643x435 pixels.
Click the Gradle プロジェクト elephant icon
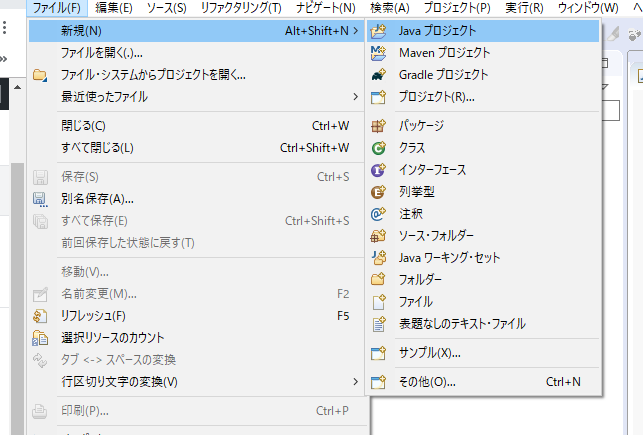[378, 75]
